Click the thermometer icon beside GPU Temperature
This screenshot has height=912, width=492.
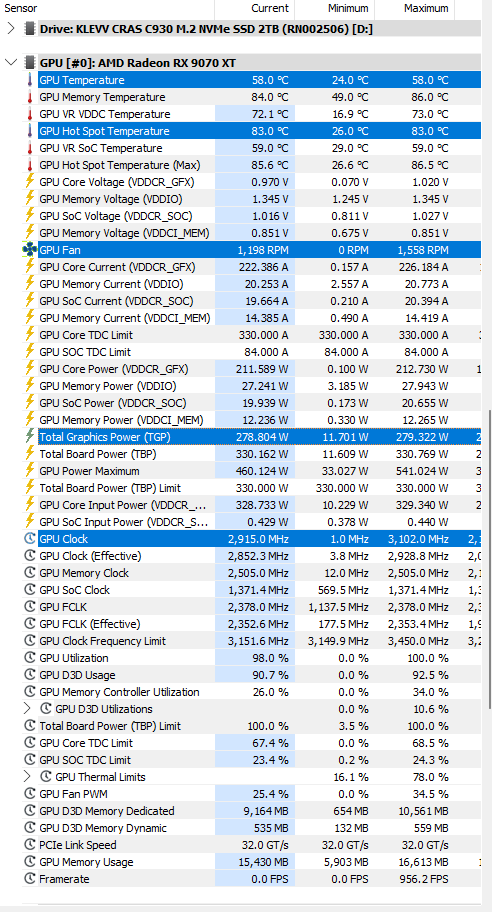pyautogui.click(x=30, y=80)
